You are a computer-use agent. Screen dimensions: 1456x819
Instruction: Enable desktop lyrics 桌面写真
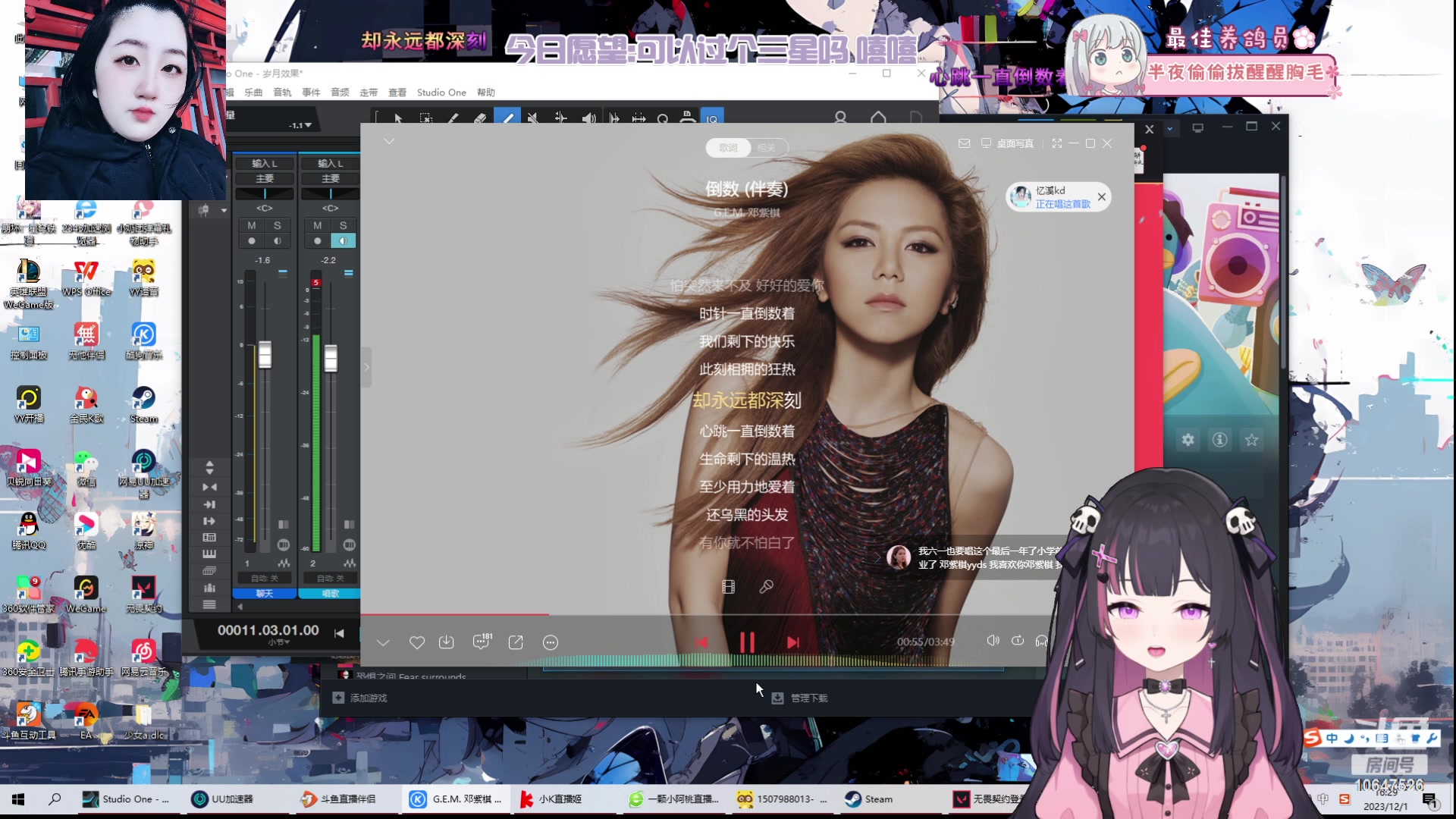[1007, 143]
